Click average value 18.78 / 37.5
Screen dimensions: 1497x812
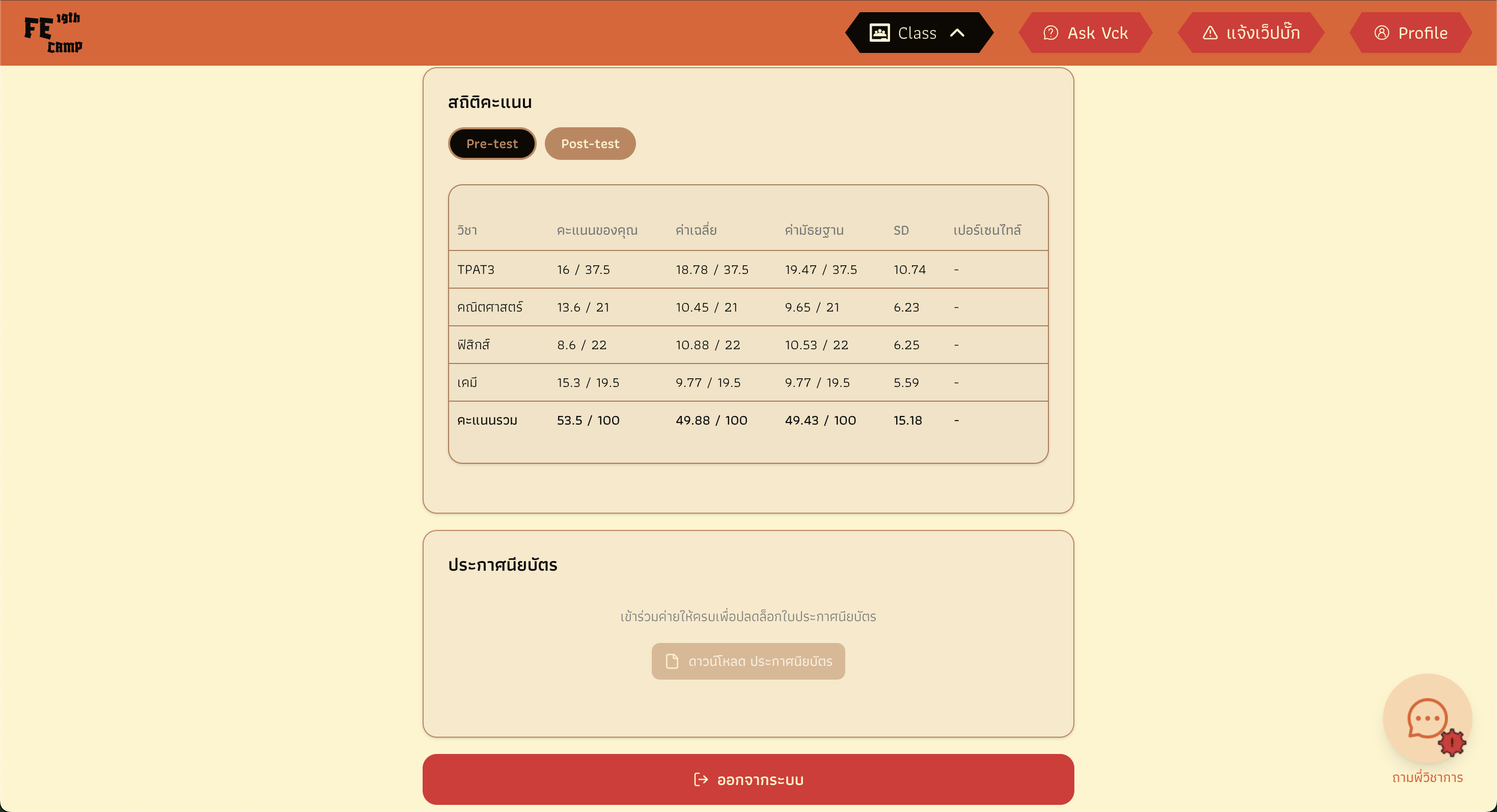coord(712,269)
